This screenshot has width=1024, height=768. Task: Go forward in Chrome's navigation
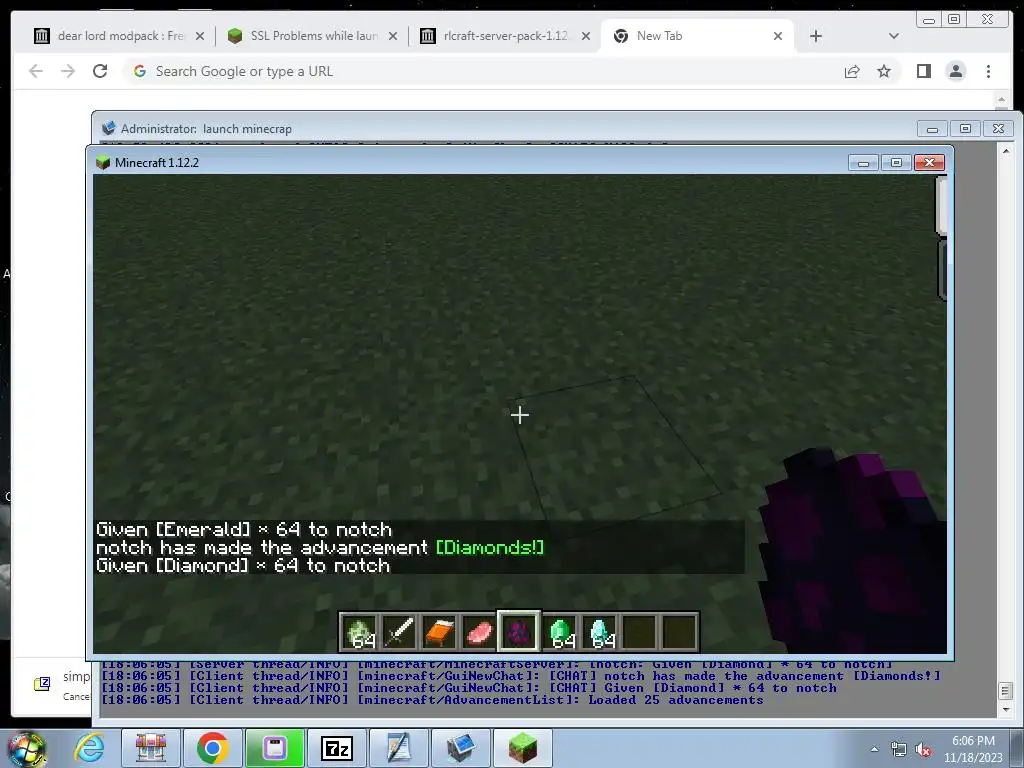pos(68,71)
